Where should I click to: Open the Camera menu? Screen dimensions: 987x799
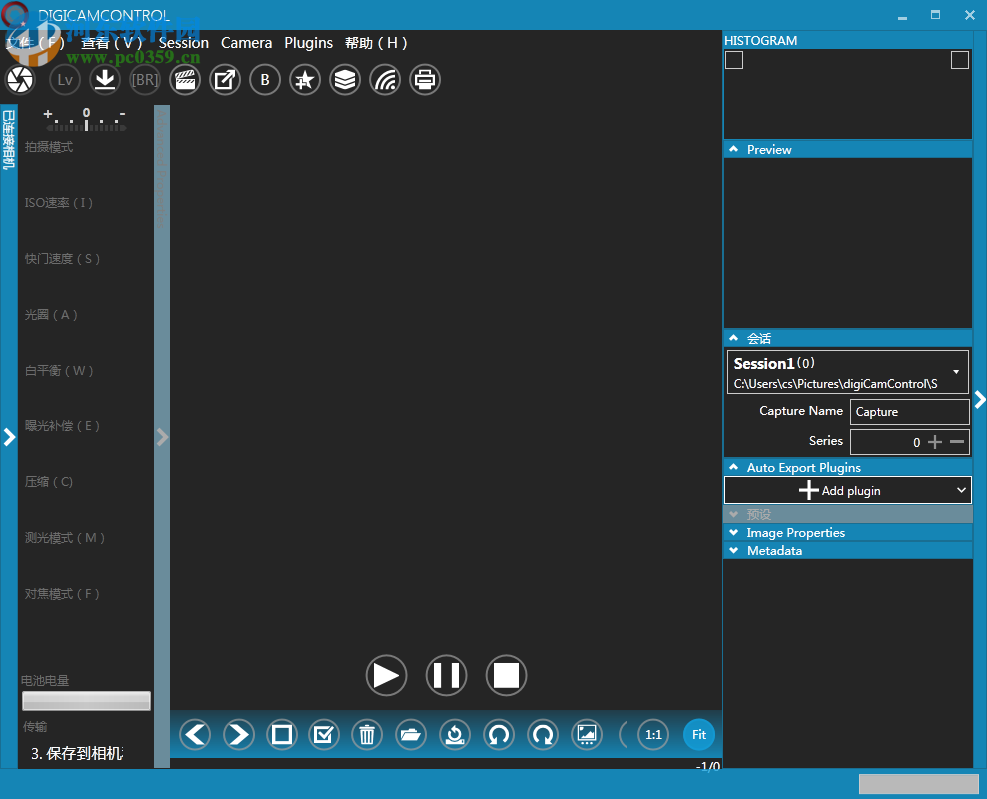point(246,43)
